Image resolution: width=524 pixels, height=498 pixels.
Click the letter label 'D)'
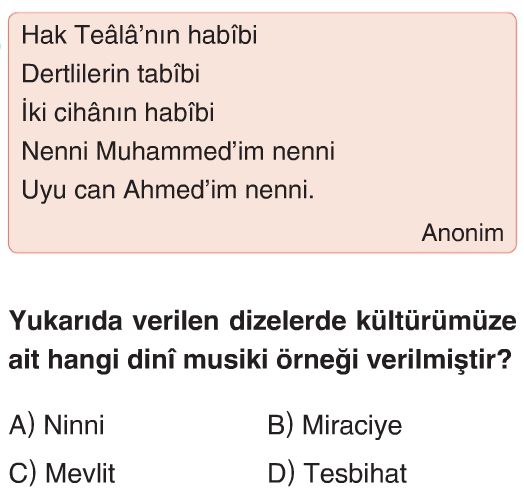281,473
